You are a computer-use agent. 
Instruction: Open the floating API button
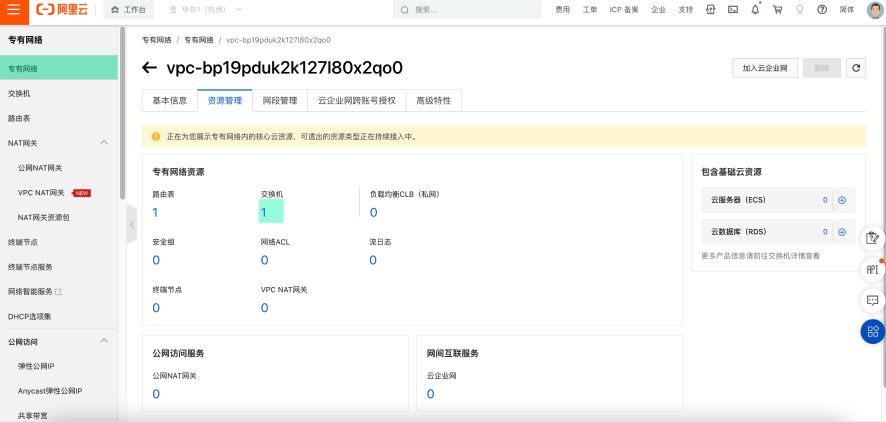[x=872, y=268]
